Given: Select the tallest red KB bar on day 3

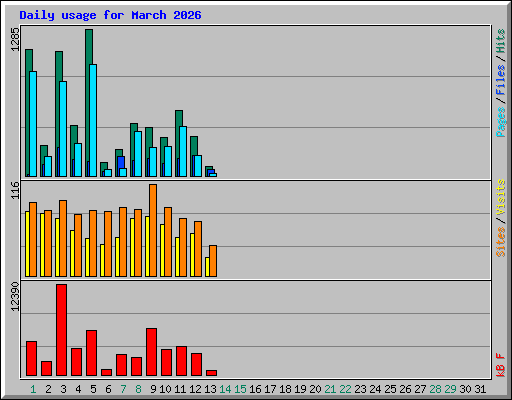Looking at the screenshot, I should (61, 330).
